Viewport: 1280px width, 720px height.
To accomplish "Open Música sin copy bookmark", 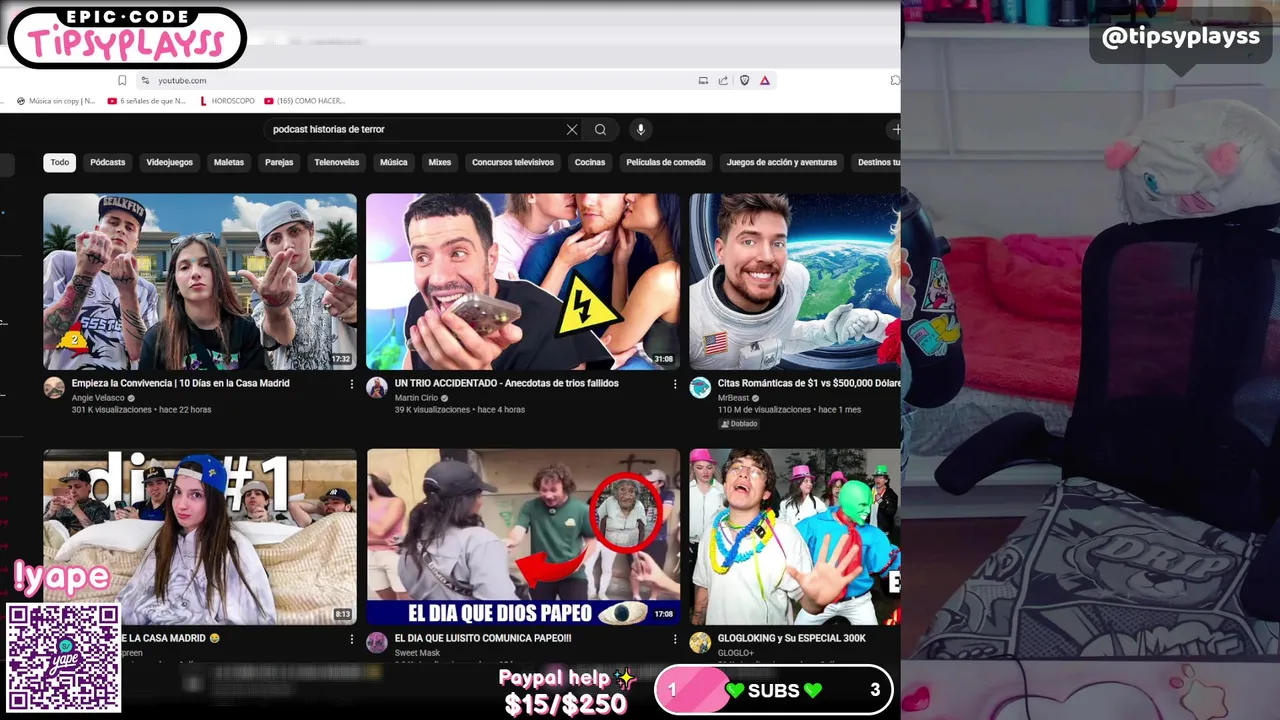I will pyautogui.click(x=56, y=101).
